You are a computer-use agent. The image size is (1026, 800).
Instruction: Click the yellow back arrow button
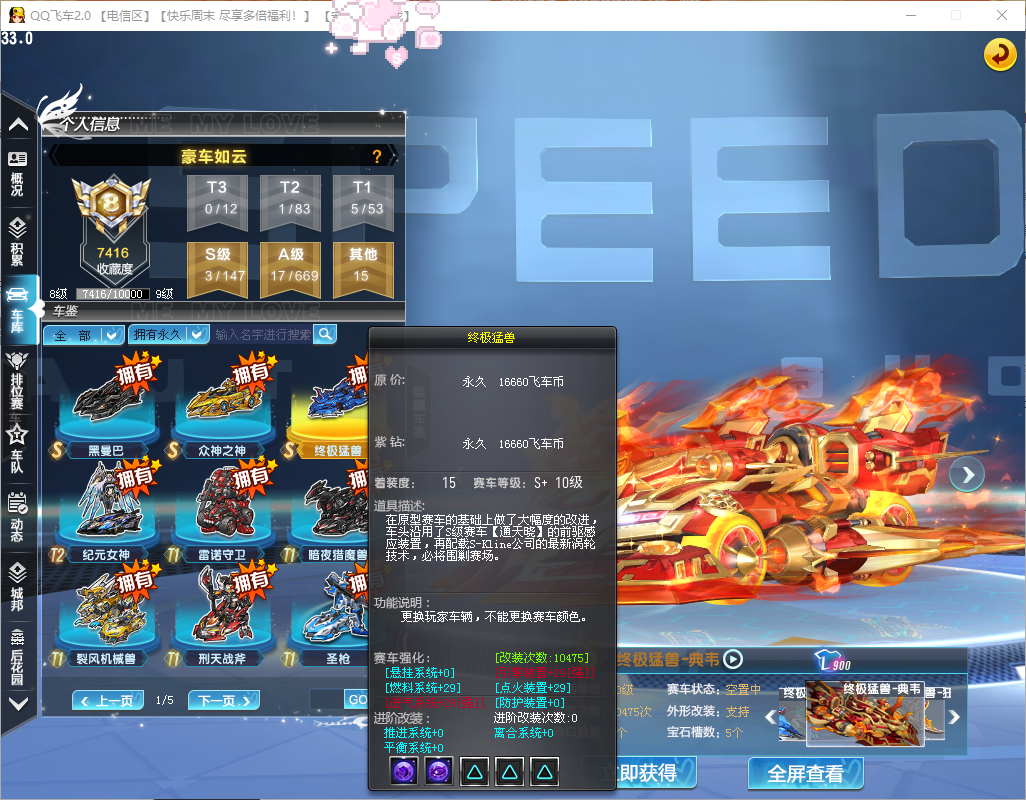coord(1000,54)
